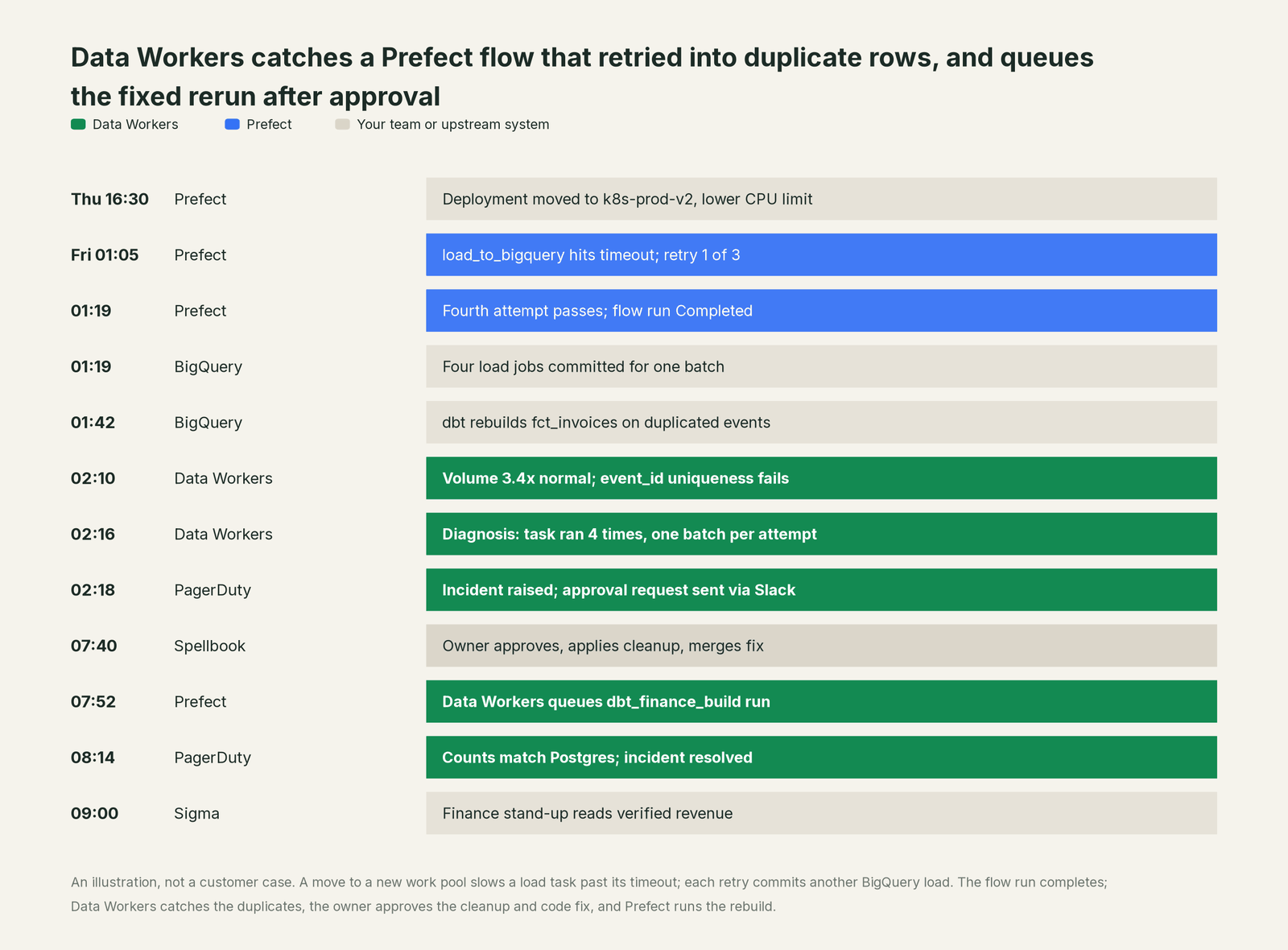This screenshot has height=950, width=1288.
Task: Click 'Prefect' label in the 07:52 row
Action: (200, 701)
